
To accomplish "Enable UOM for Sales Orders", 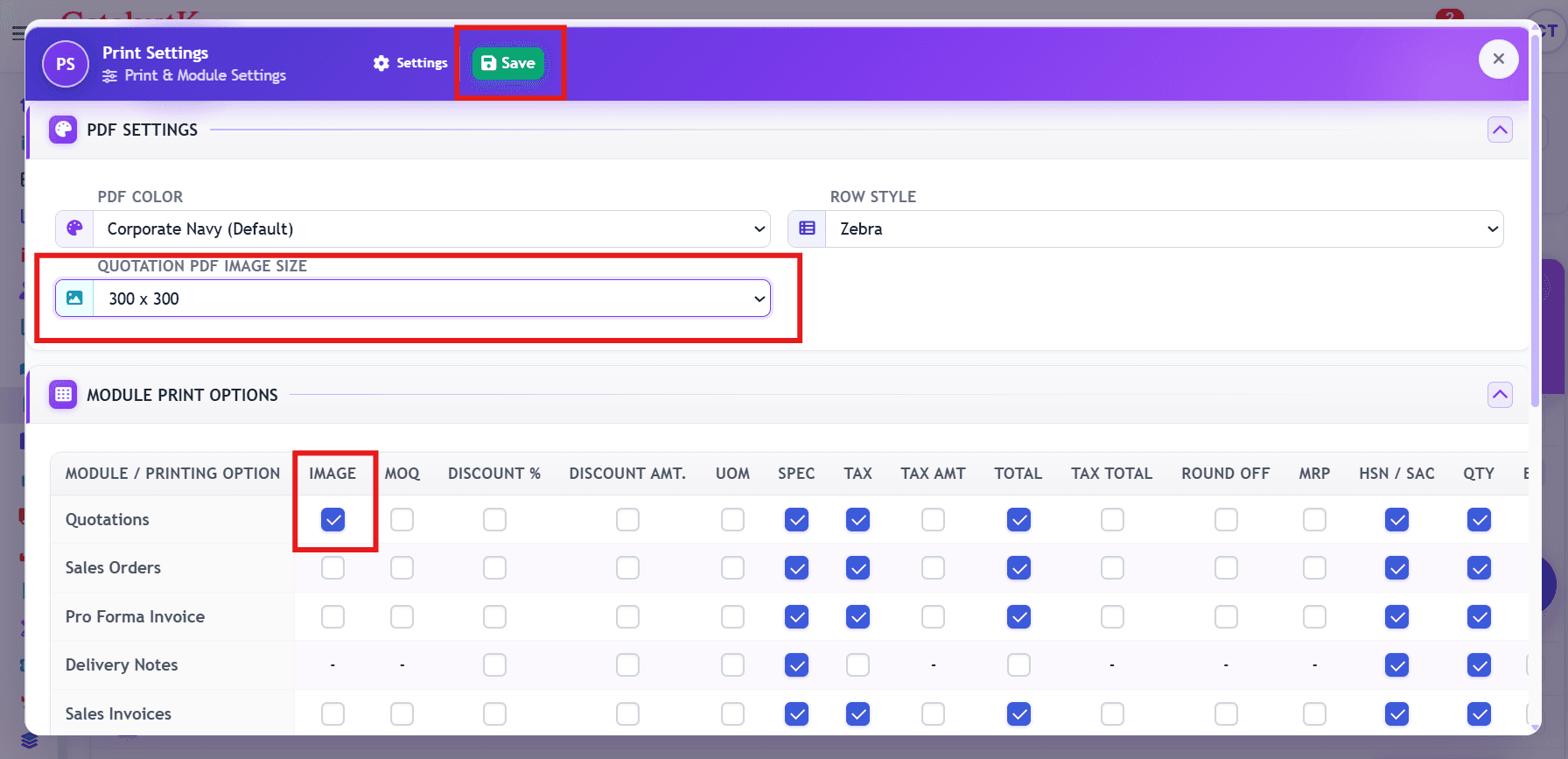I will point(732,568).
